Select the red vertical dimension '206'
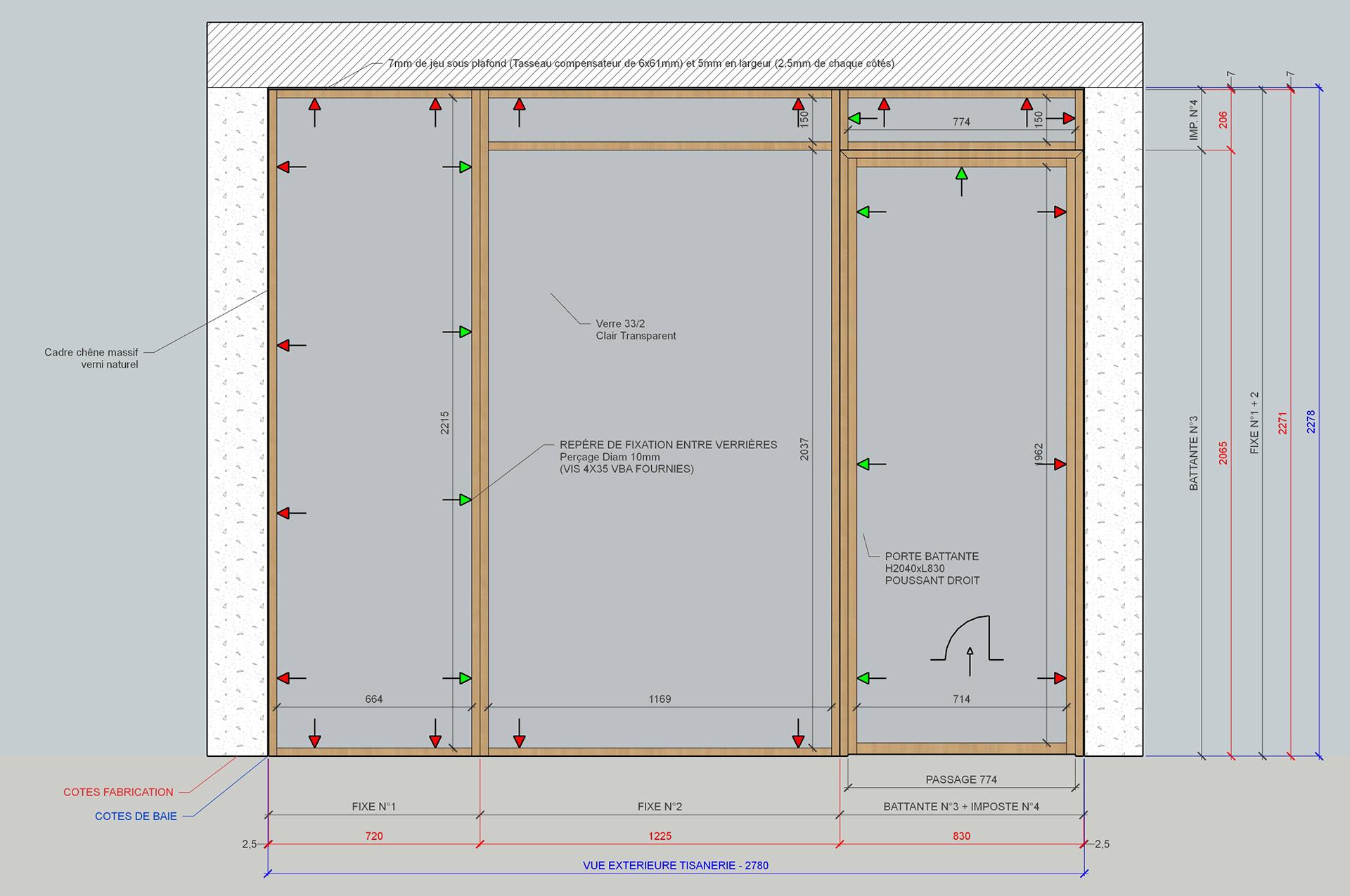 [1223, 119]
